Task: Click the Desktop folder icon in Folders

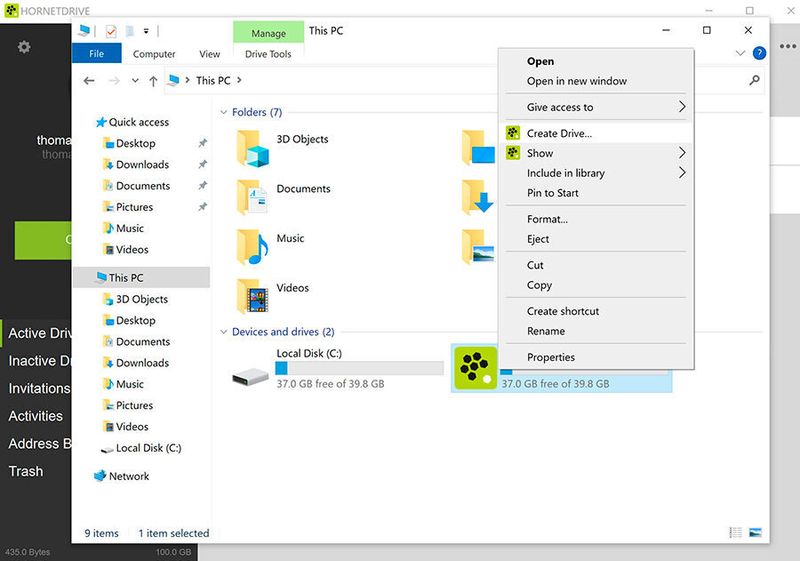Action: click(x=478, y=148)
